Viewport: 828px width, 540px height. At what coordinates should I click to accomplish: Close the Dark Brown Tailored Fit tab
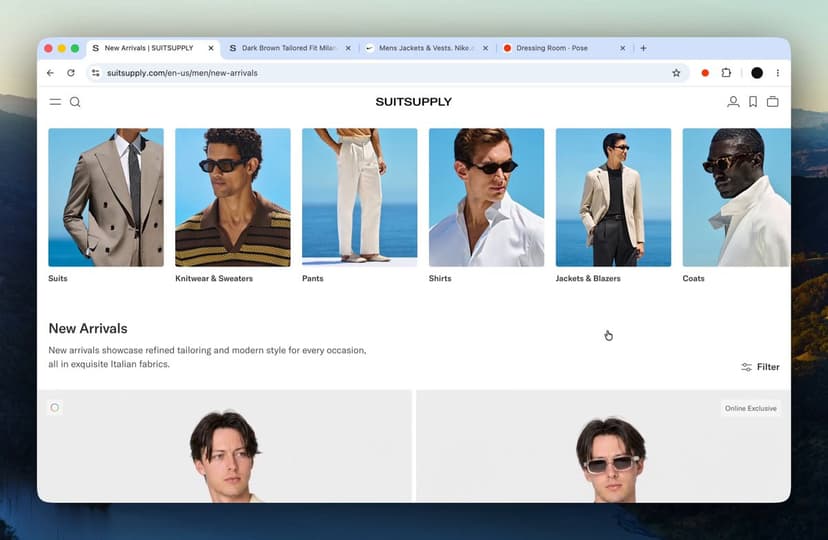coord(348,48)
